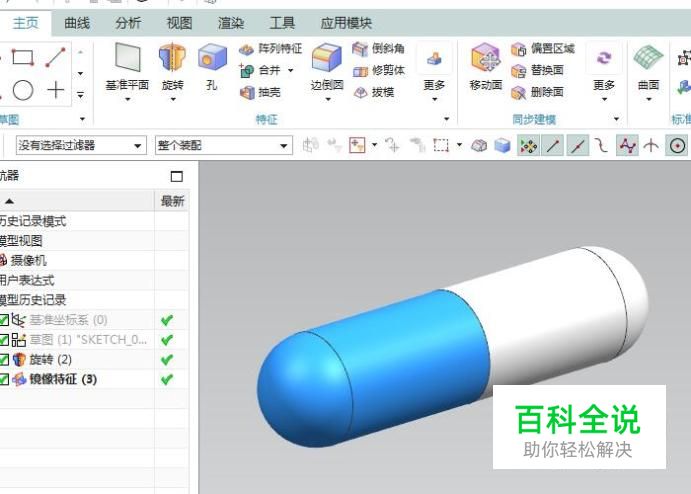Switch to the 视图 tab

[179, 23]
